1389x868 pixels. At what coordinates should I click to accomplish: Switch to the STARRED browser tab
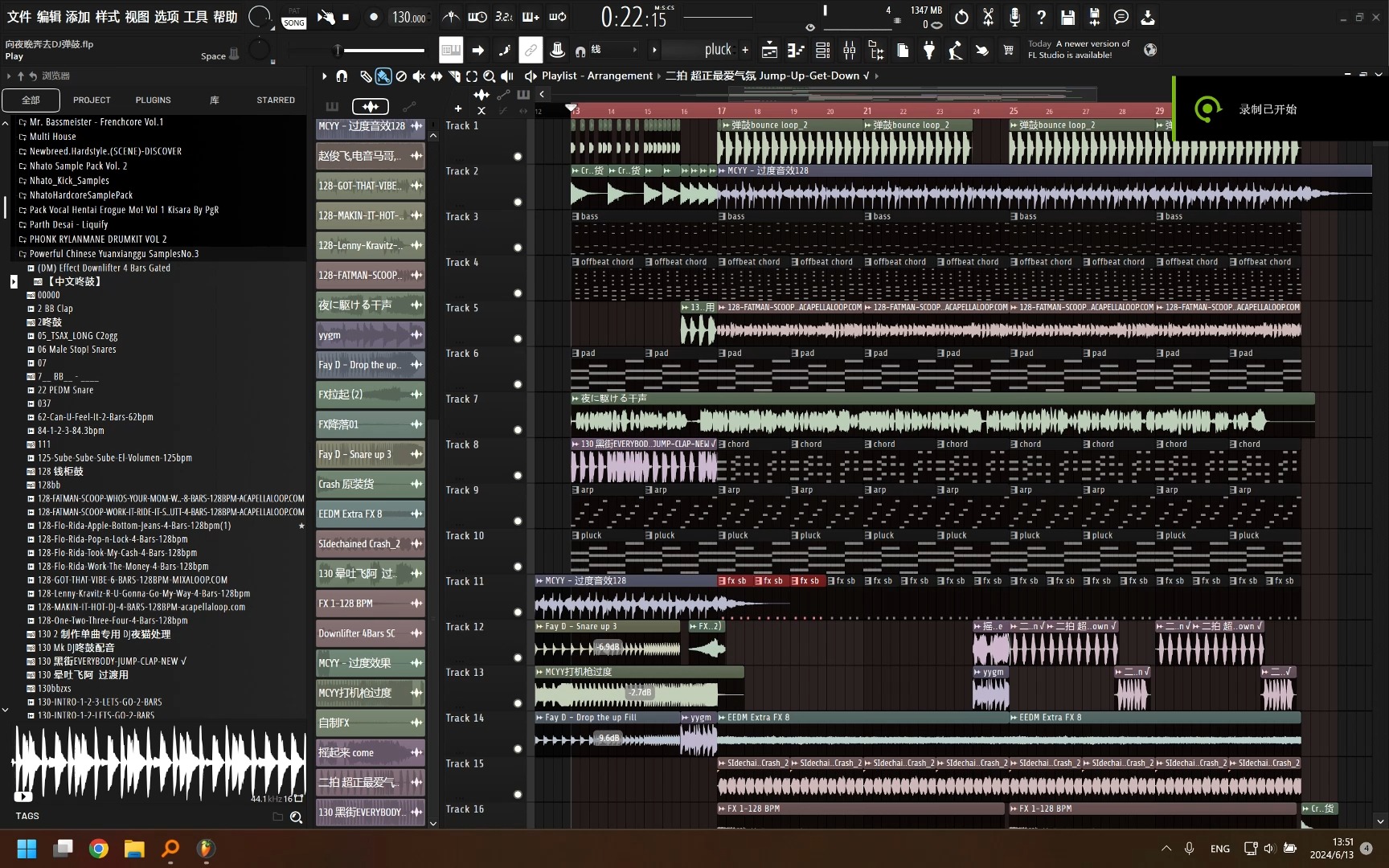click(x=276, y=100)
